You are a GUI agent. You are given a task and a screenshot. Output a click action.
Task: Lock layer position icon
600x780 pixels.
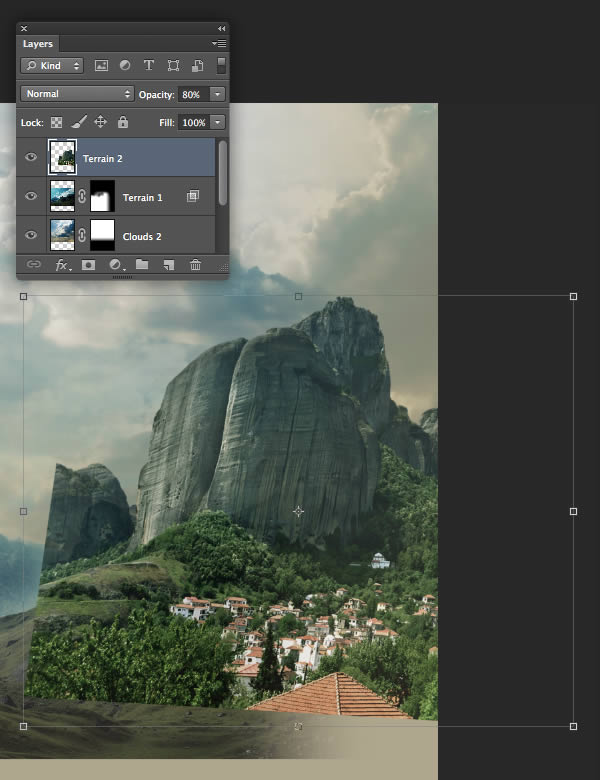[100, 122]
